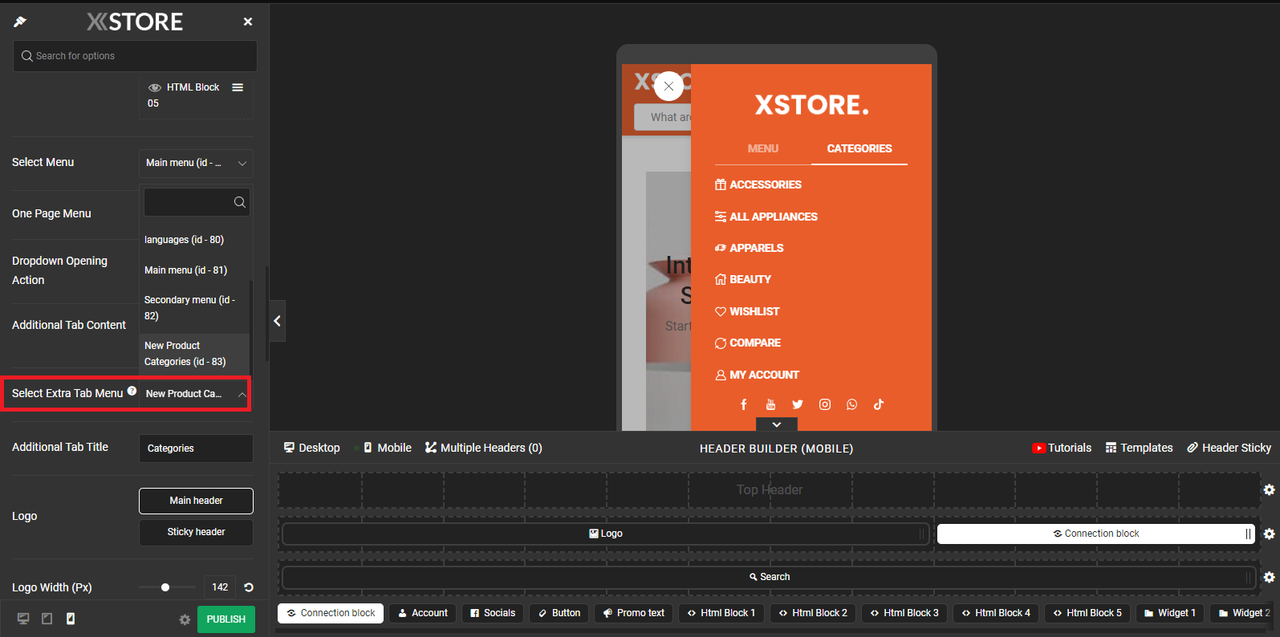Viewport: 1280px width, 637px height.
Task: Open Header Sticky settings
Action: point(1229,448)
